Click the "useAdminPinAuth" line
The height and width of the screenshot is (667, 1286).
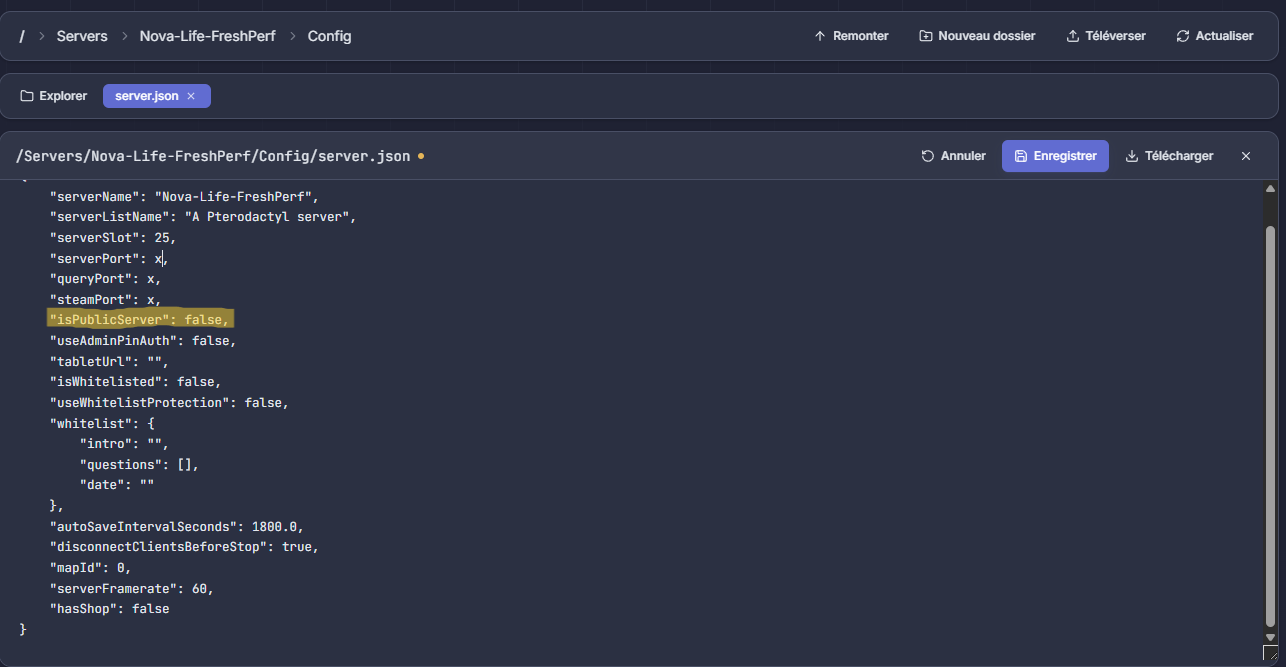tap(143, 341)
